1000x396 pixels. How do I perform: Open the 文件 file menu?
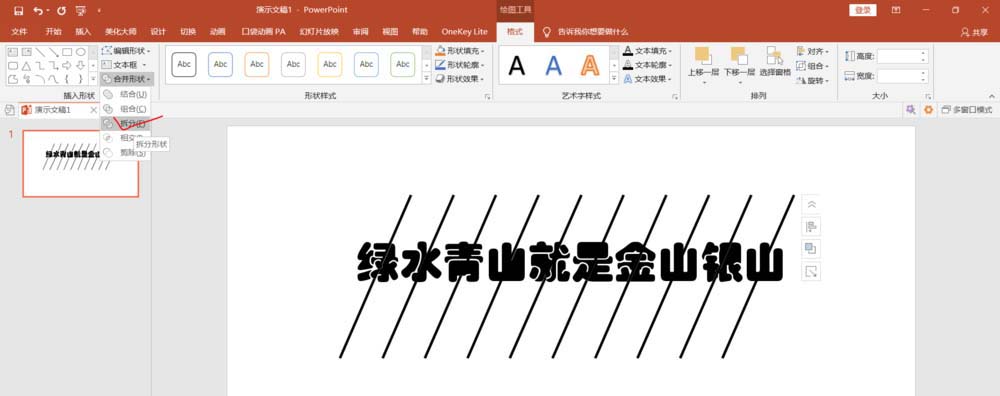click(20, 31)
